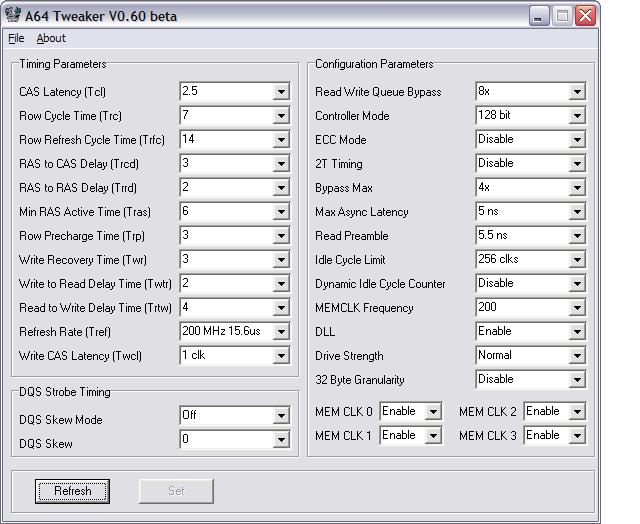Expand the Drive Strength dropdown
The image size is (640, 524).
[x=577, y=355]
